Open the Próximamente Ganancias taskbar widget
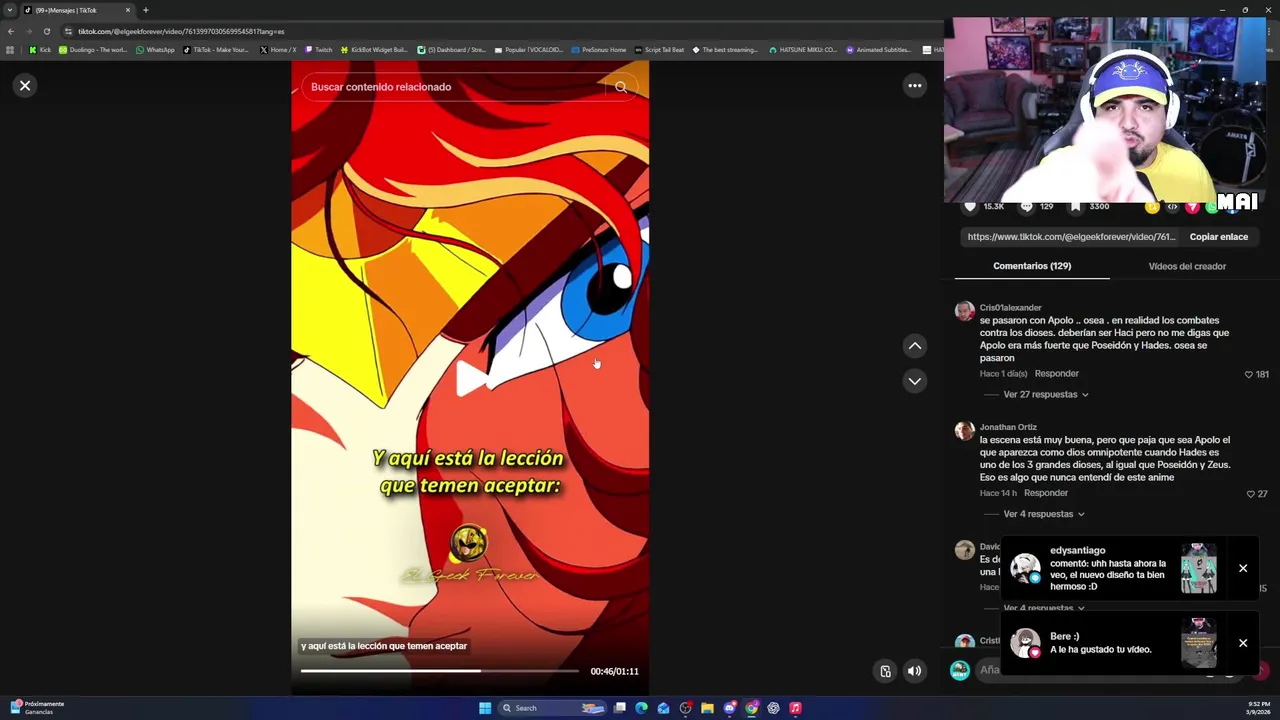Screen dimensions: 1280x720 (37, 708)
